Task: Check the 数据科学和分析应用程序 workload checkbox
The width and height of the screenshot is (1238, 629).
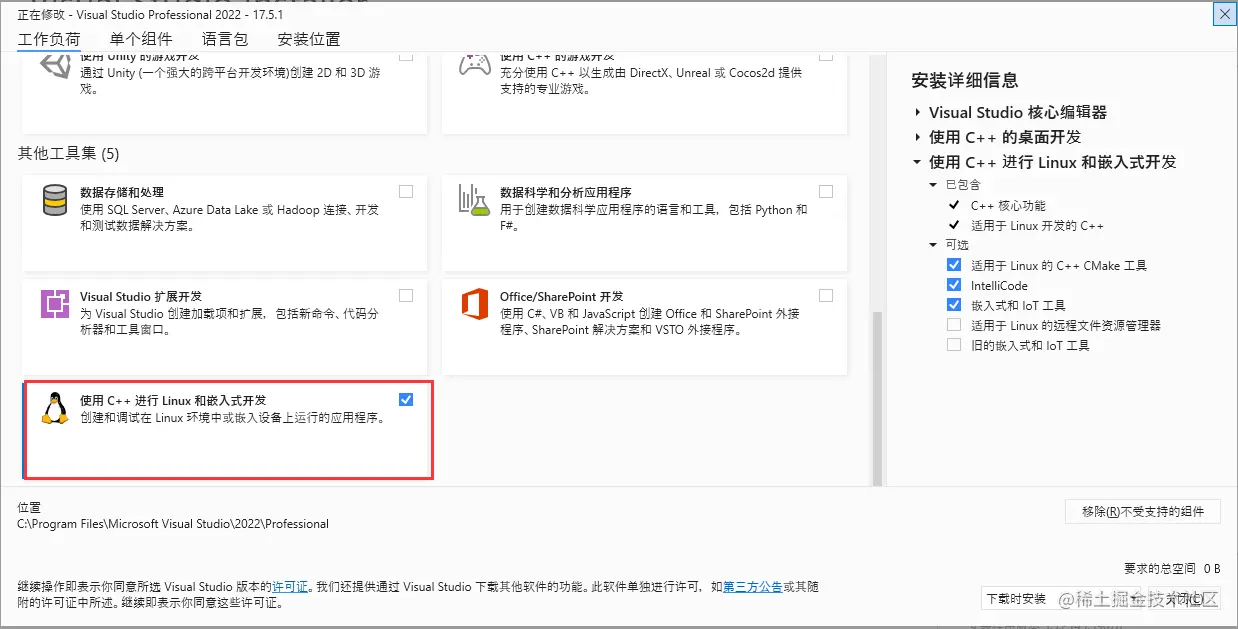Action: coord(826,192)
